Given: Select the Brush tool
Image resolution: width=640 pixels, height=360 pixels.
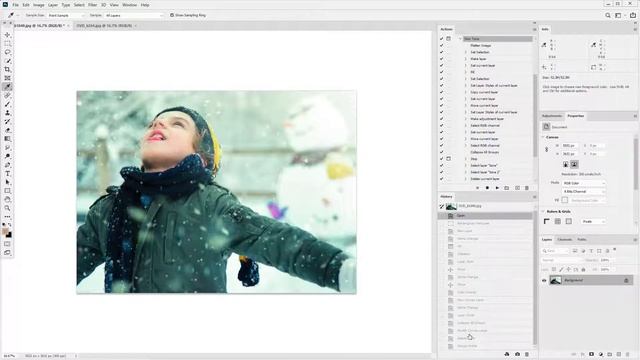Looking at the screenshot, I should point(7,104).
